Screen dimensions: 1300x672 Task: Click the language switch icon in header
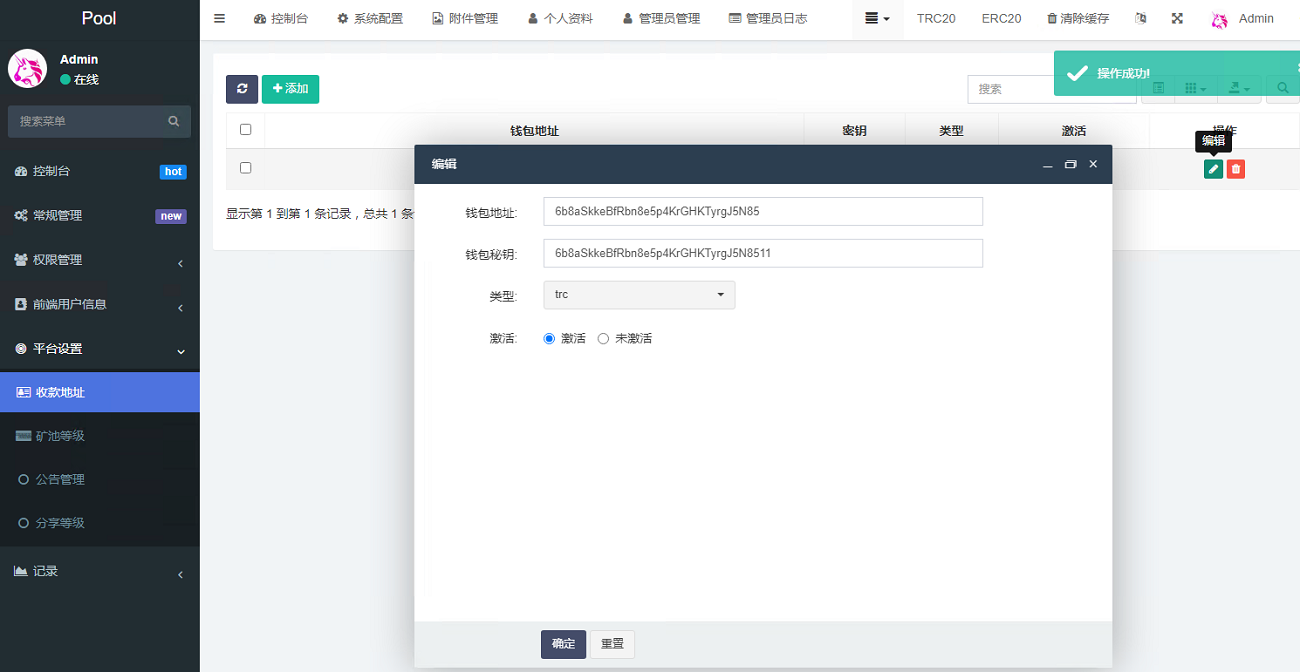(1141, 18)
